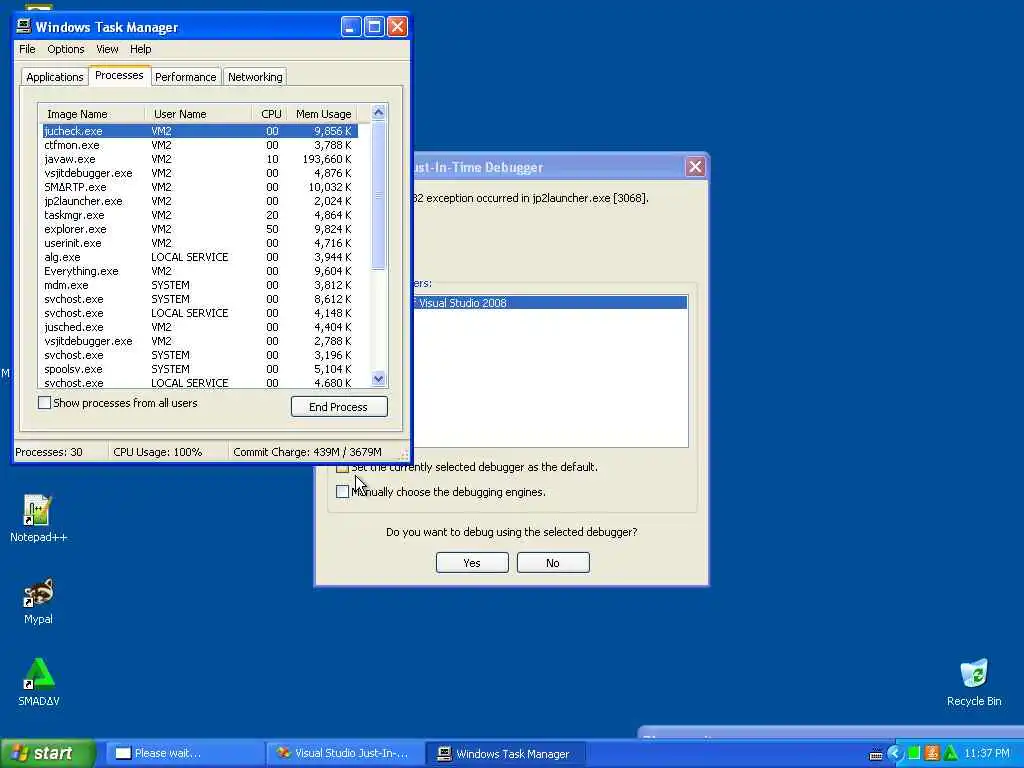
Task: Select the Everything.exe process row
Action: [x=199, y=271]
